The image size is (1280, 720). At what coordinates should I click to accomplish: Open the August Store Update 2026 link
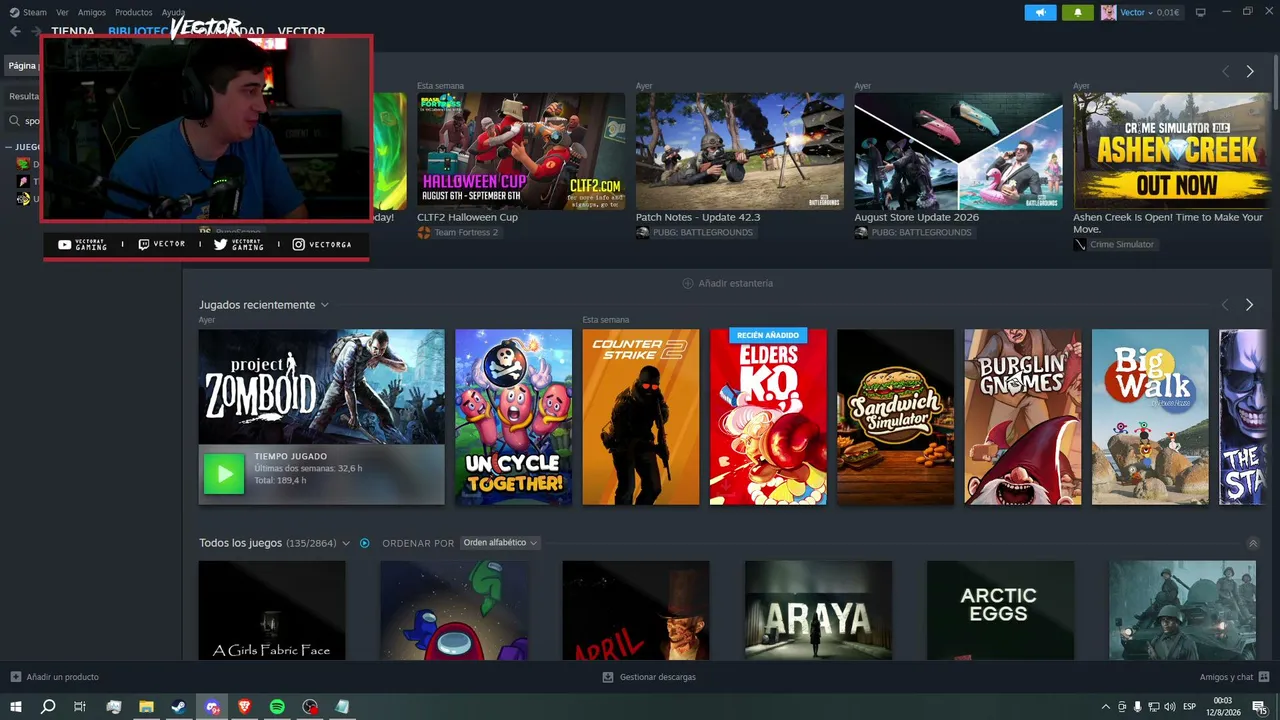[917, 217]
